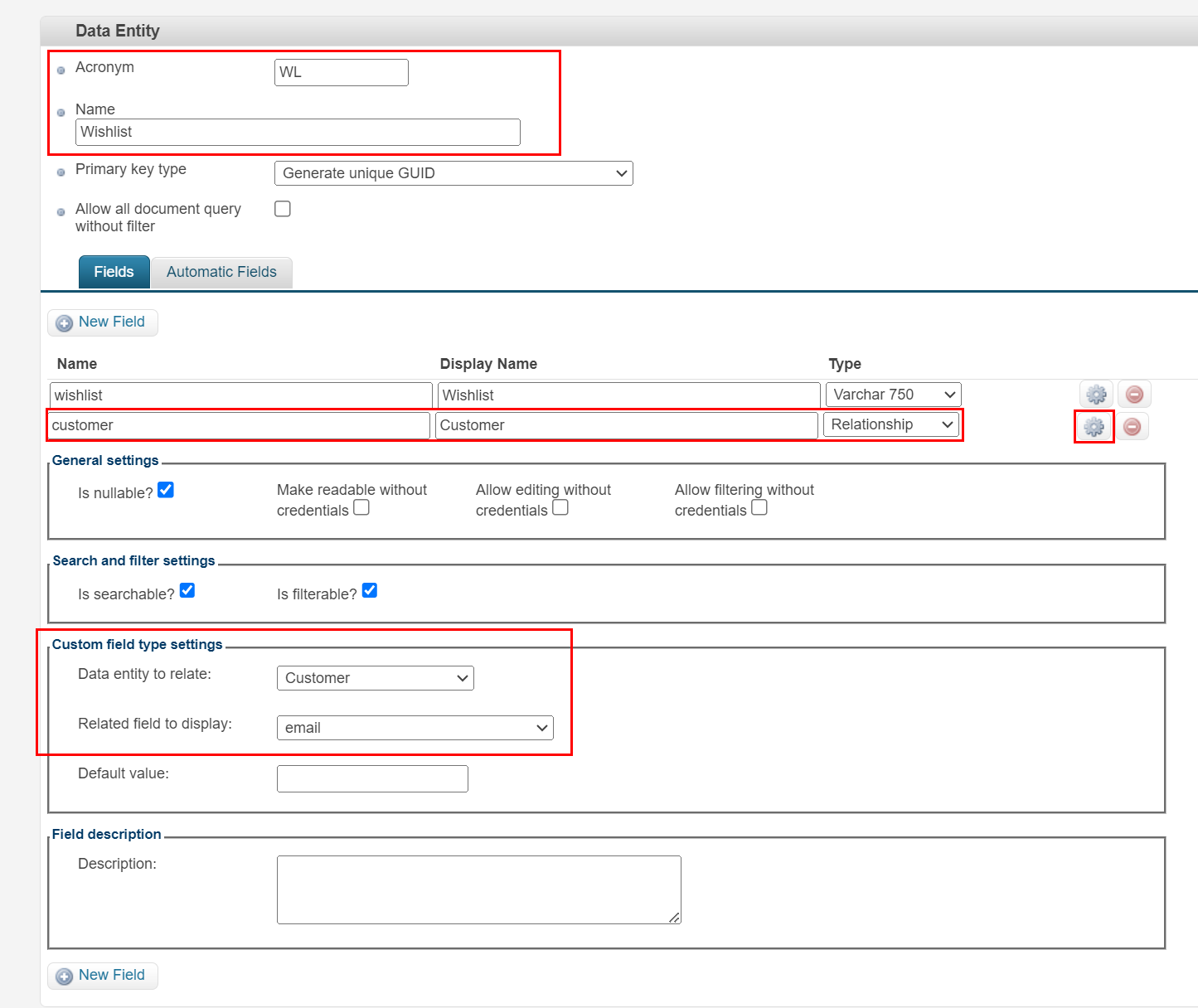Remove the wishlist field with red minus icon
The width and height of the screenshot is (1198, 1008).
point(1134,395)
